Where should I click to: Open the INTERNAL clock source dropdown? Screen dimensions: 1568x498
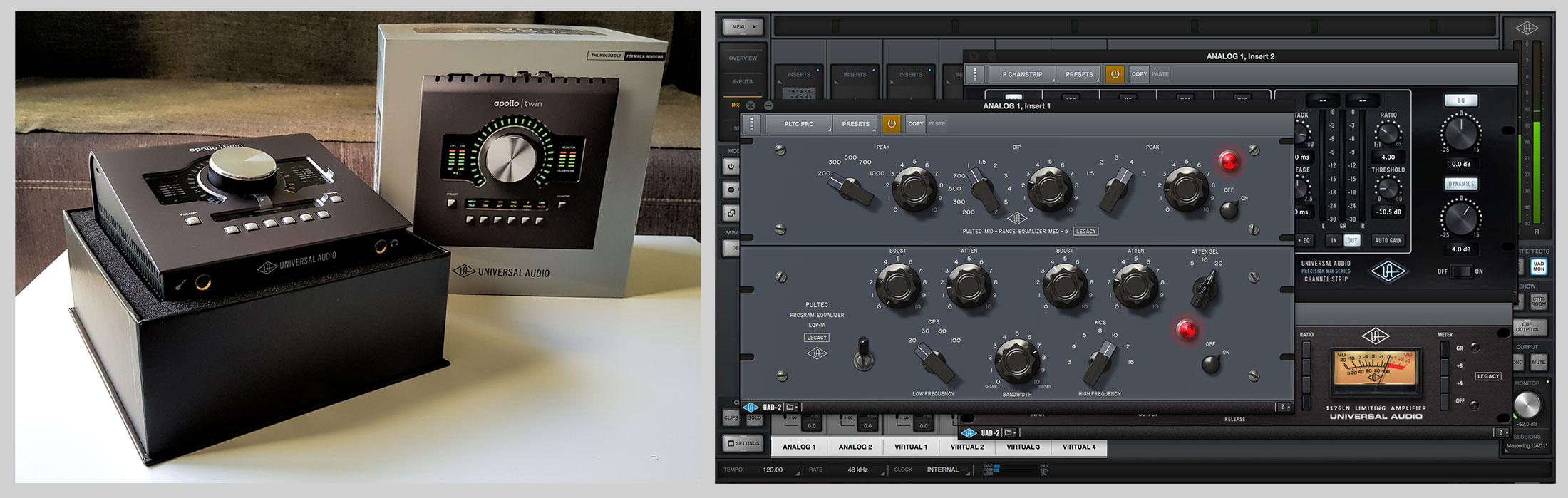pyautogui.click(x=943, y=470)
